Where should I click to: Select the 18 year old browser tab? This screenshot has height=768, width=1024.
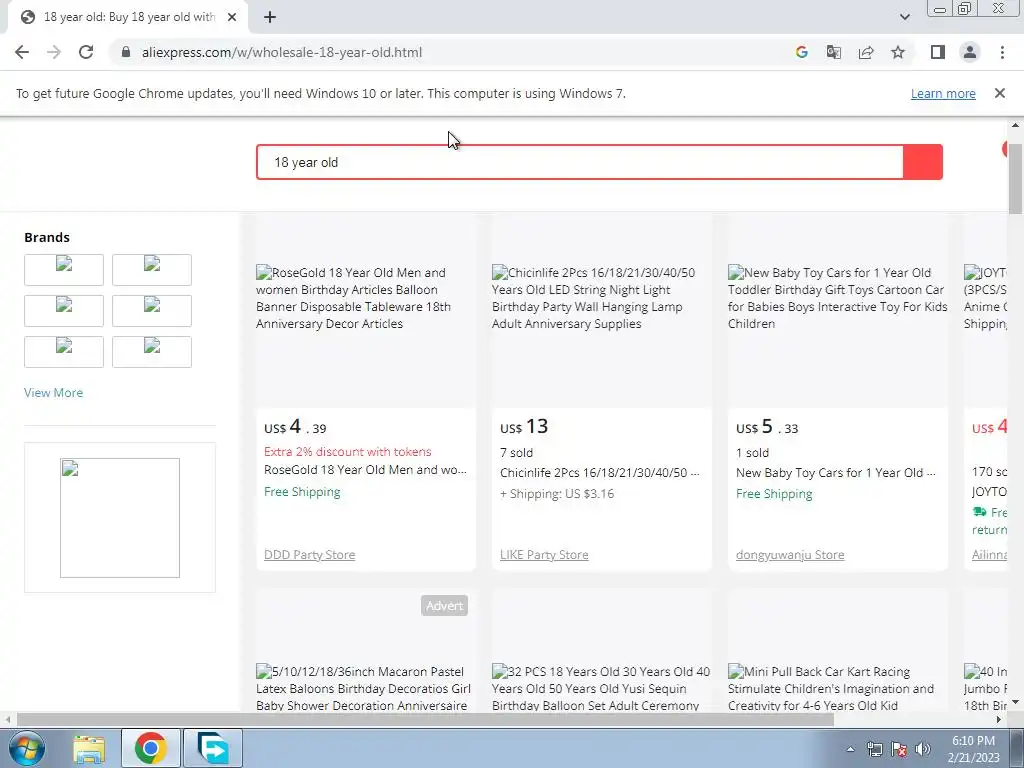coord(127,17)
